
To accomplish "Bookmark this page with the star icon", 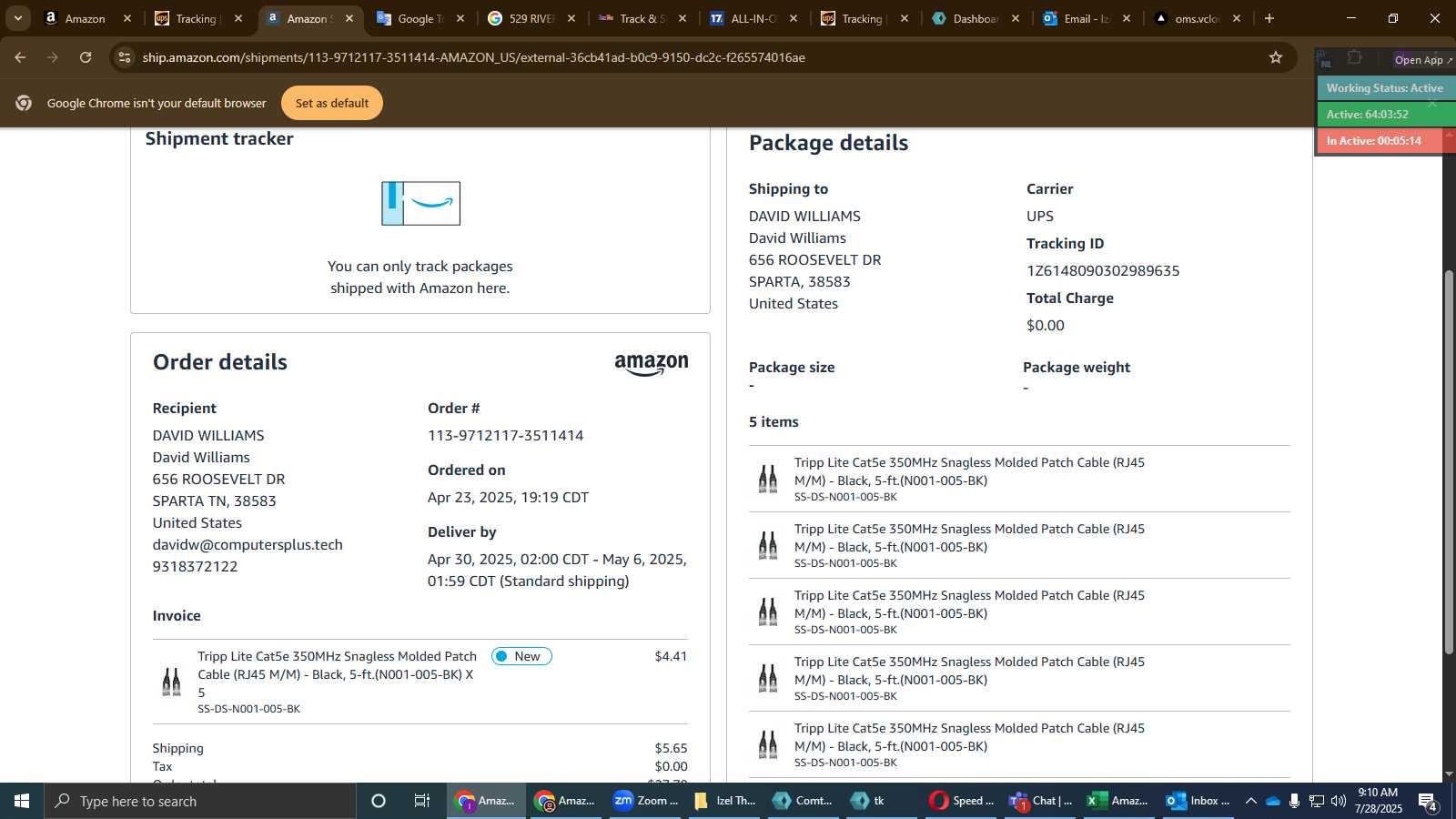I will pyautogui.click(x=1276, y=57).
